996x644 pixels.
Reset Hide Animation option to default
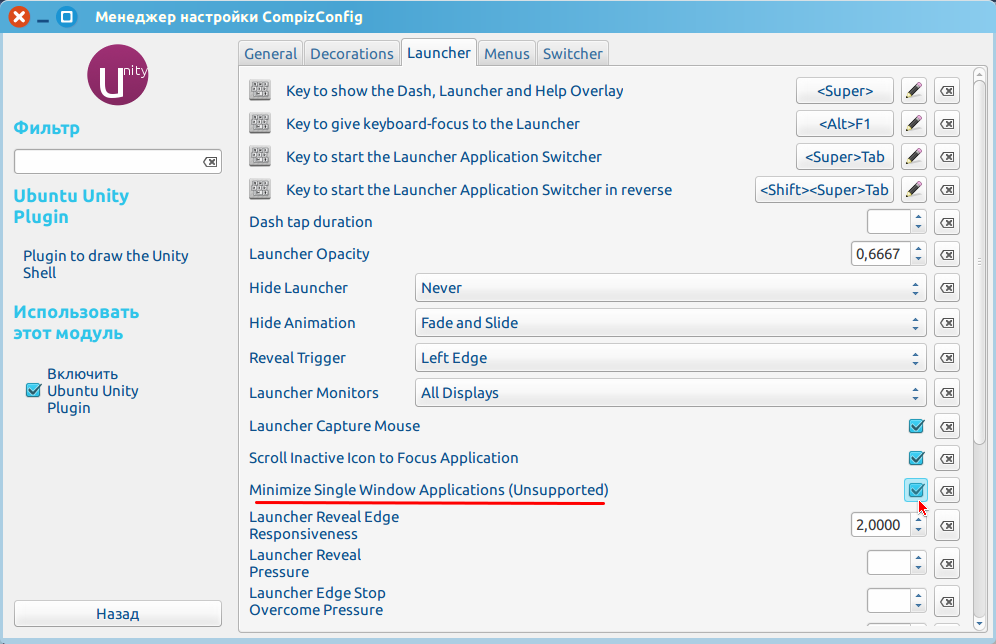[x=947, y=323]
